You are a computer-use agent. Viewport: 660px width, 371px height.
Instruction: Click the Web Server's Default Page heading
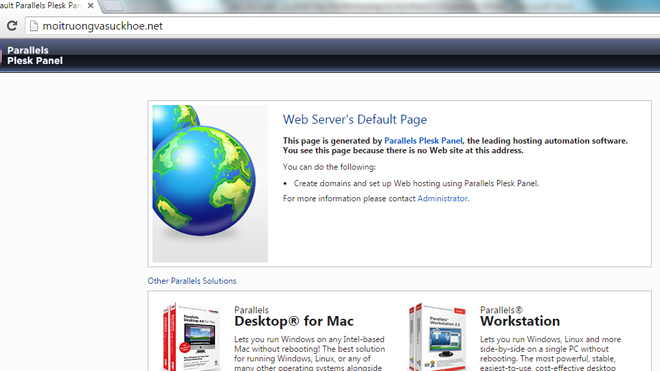click(x=355, y=120)
